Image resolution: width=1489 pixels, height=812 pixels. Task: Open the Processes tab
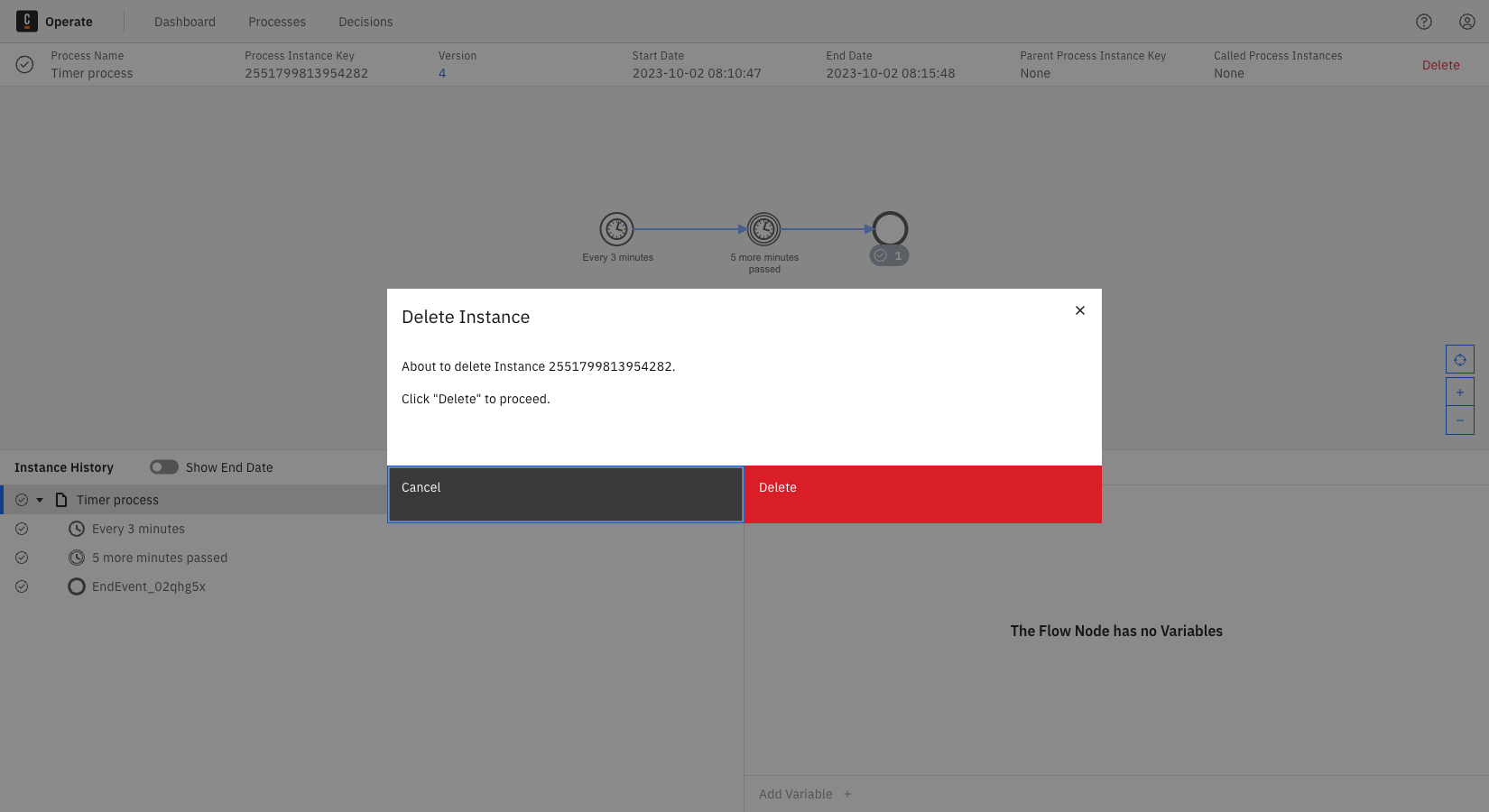pyautogui.click(x=277, y=22)
